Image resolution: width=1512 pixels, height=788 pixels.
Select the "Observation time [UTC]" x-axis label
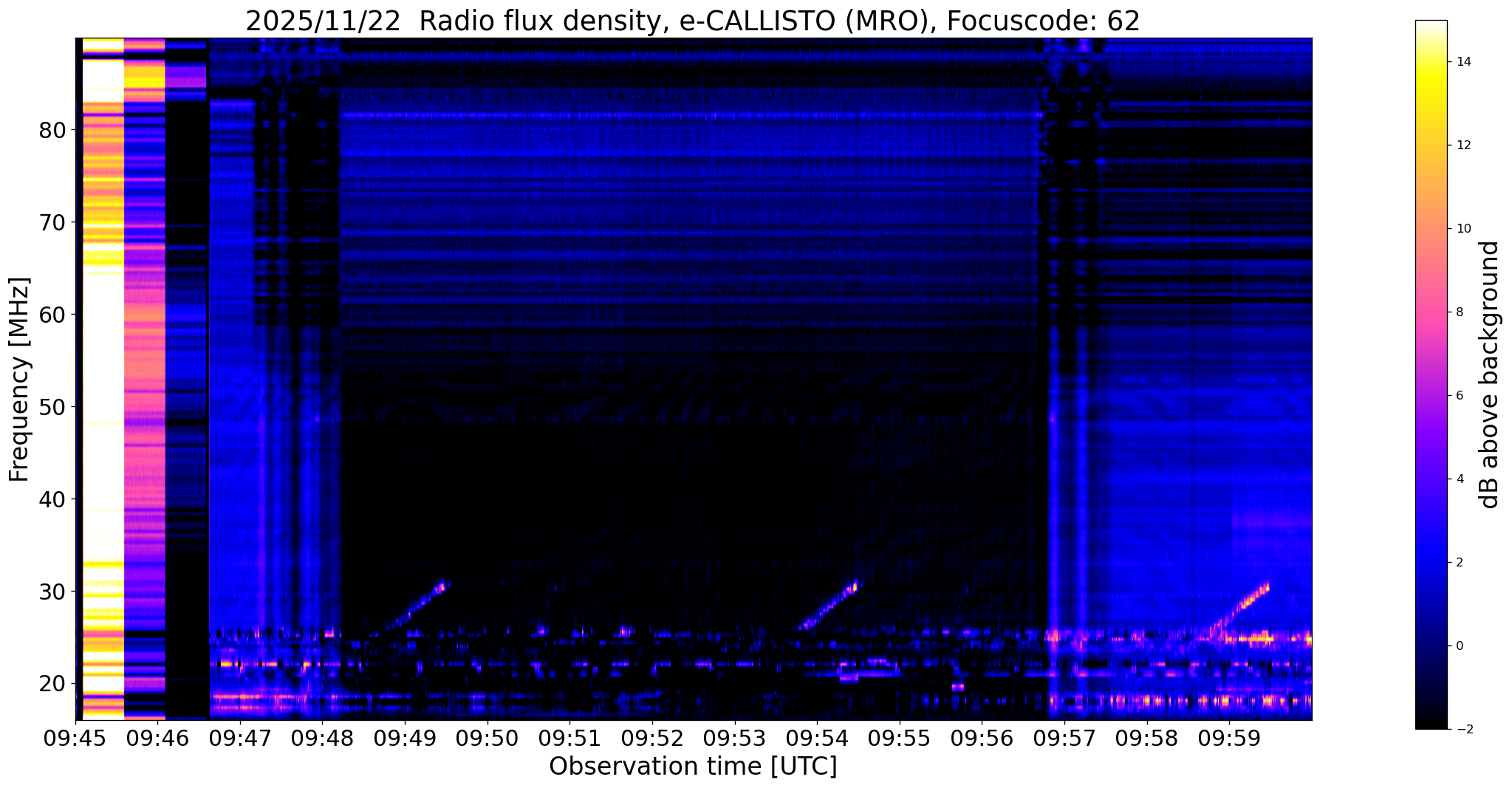tap(693, 766)
